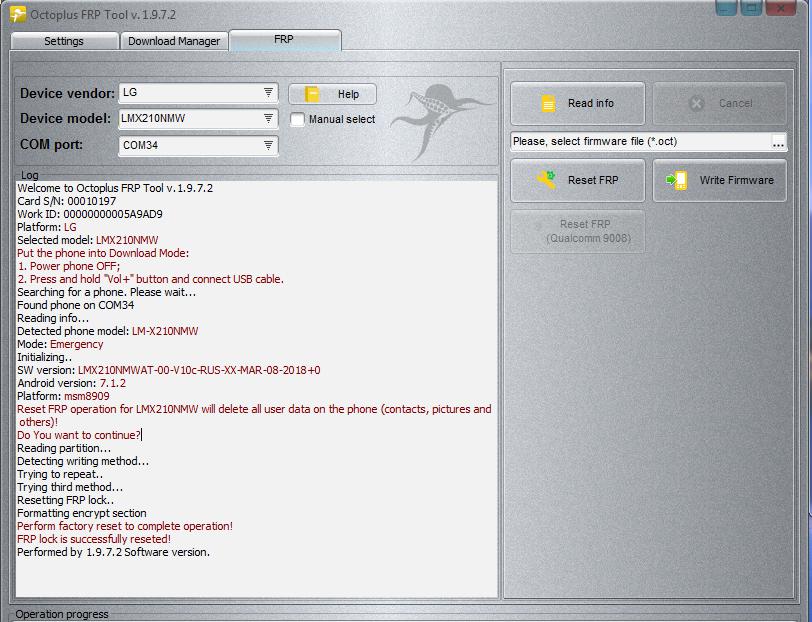This screenshot has width=812, height=622.
Task: Click 'Perform factory reset to complete operation!' line
Action: click(x=125, y=526)
